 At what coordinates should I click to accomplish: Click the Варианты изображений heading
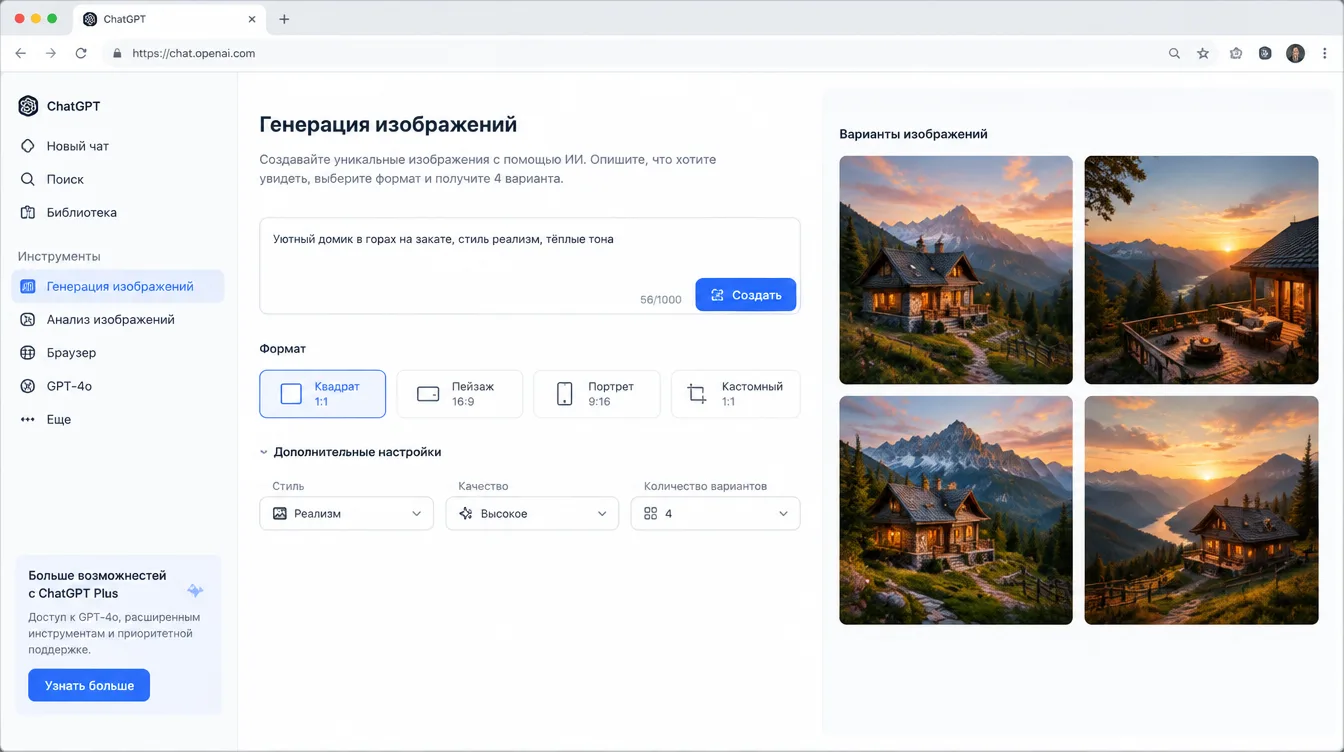pos(913,134)
